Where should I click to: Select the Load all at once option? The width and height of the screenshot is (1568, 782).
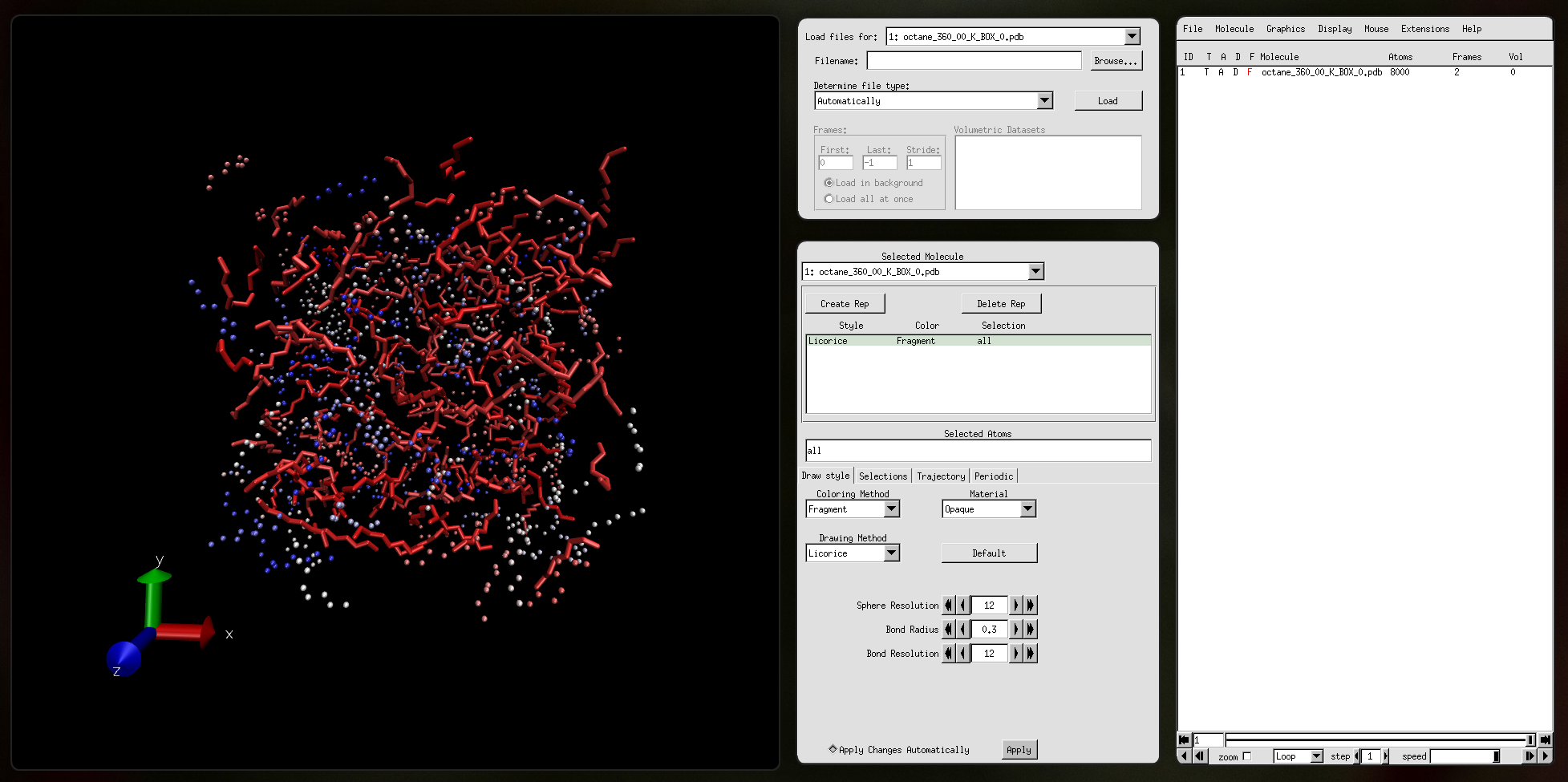pyautogui.click(x=829, y=199)
